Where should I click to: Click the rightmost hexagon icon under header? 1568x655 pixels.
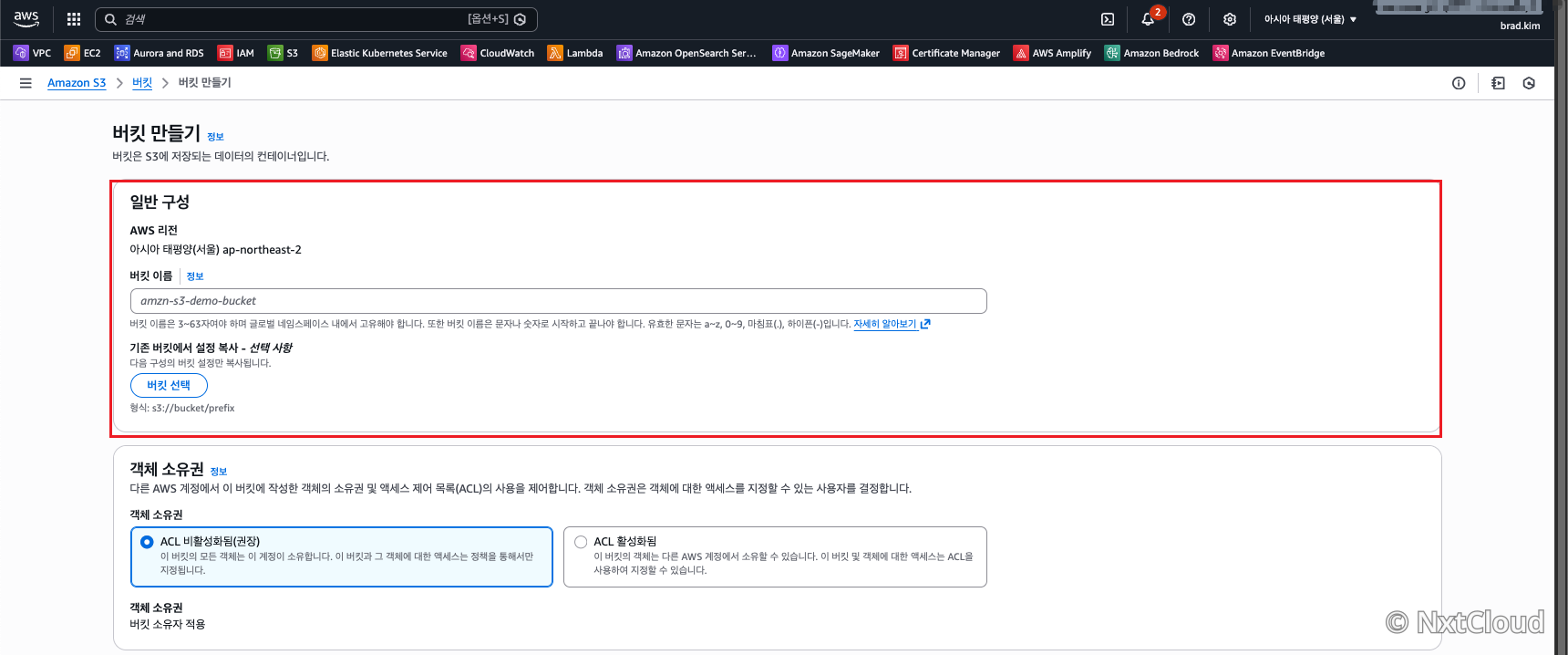pos(1529,83)
